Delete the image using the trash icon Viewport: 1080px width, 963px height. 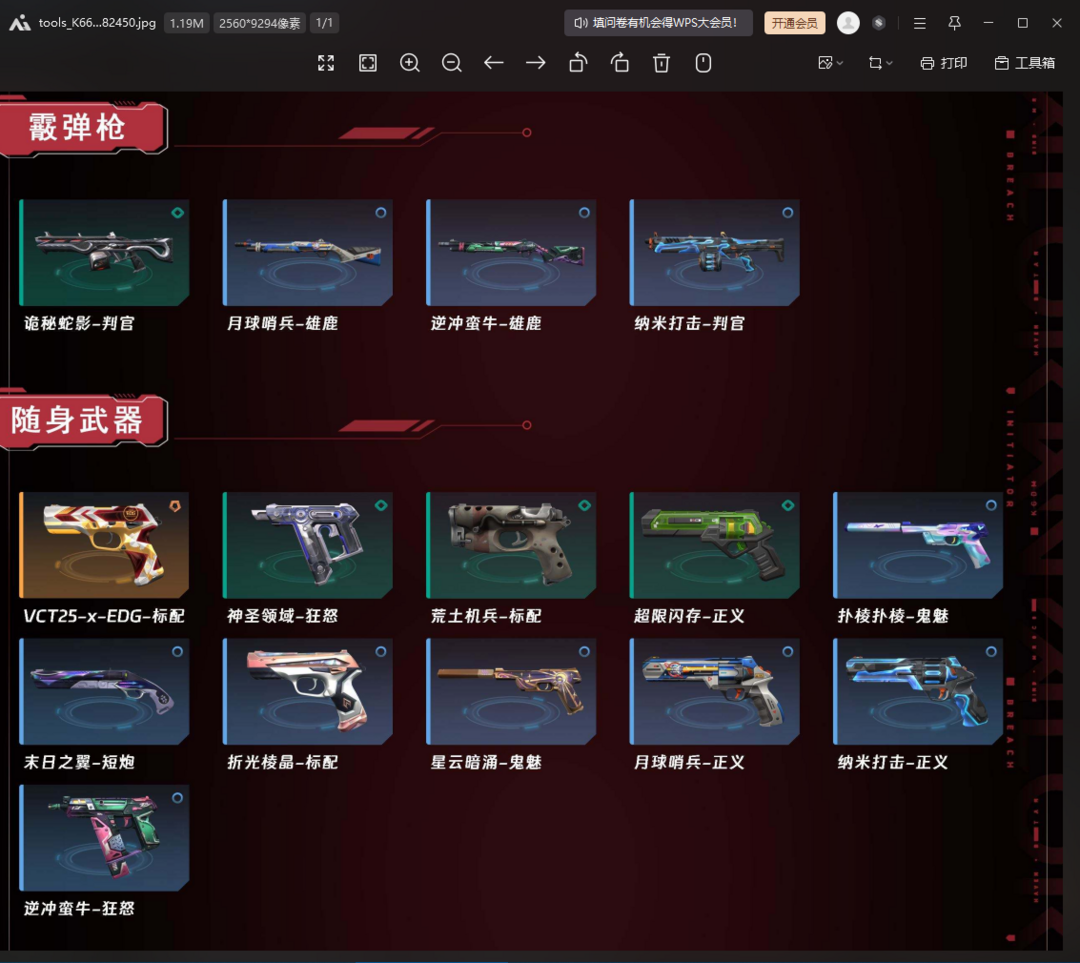pyautogui.click(x=661, y=63)
